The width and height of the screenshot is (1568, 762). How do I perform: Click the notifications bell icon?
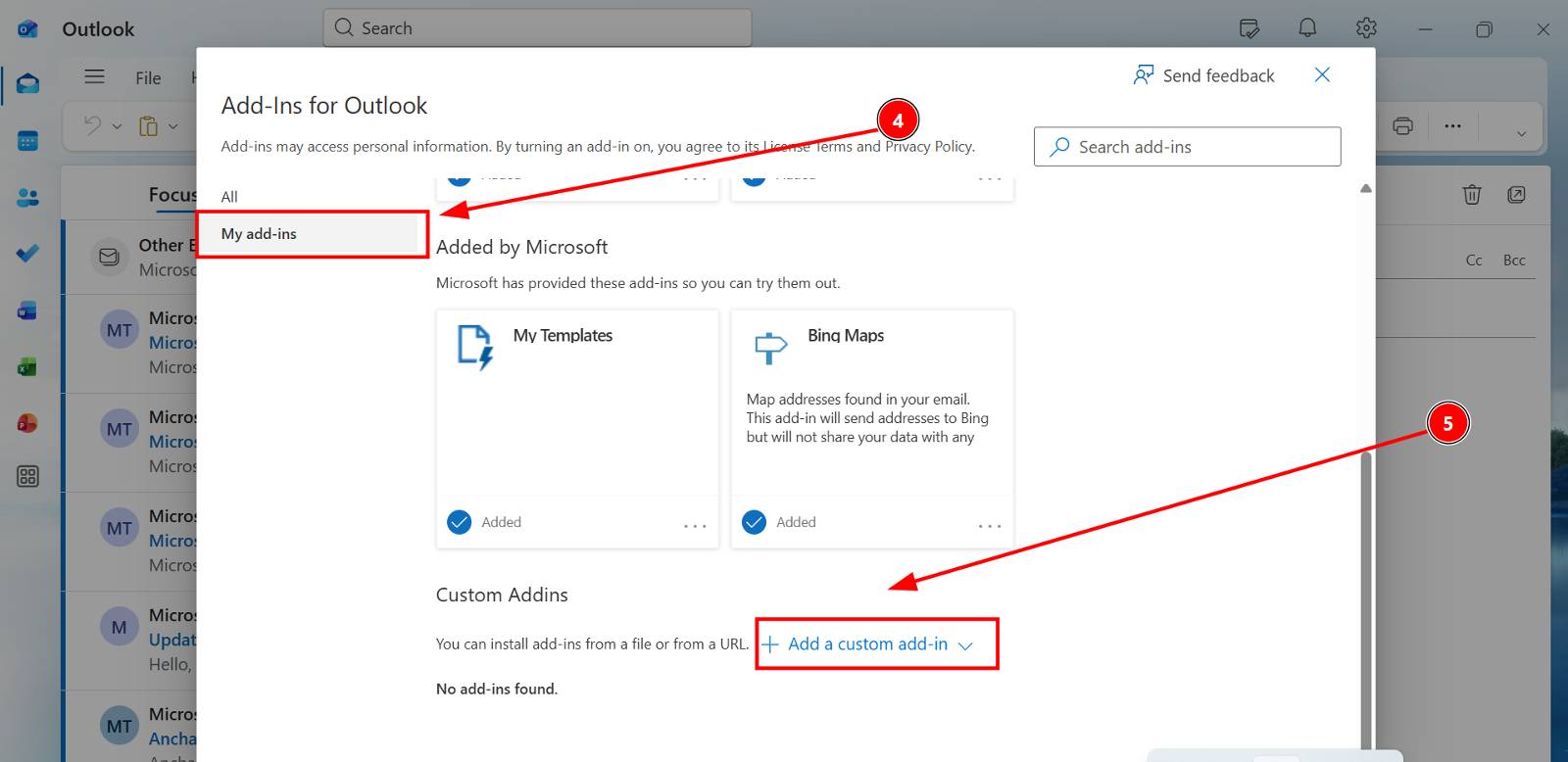(1307, 28)
